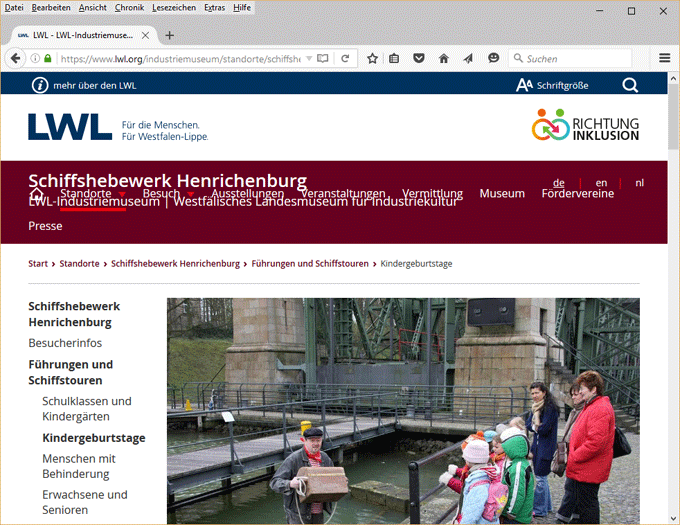Open Richtung Inklusion logo link
This screenshot has height=525, width=680.
[x=585, y=125]
